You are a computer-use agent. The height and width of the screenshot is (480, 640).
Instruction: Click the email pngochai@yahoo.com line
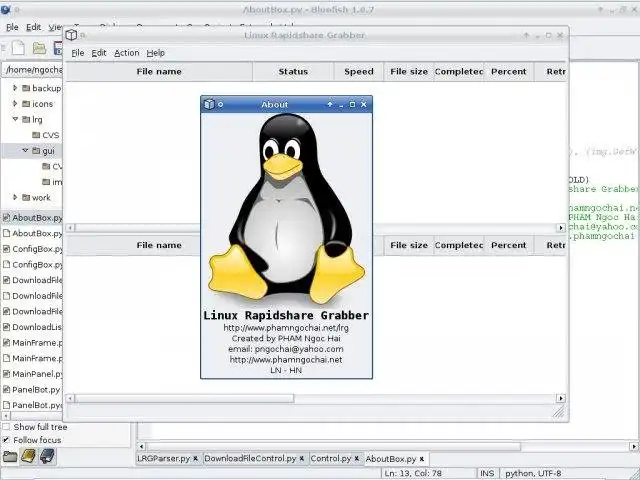pyautogui.click(x=286, y=349)
